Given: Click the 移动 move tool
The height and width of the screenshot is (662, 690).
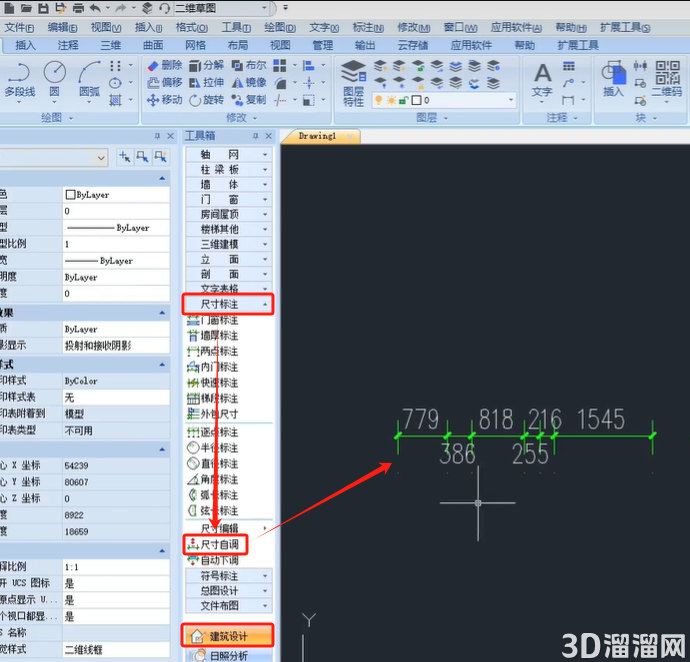Looking at the screenshot, I should 165,100.
